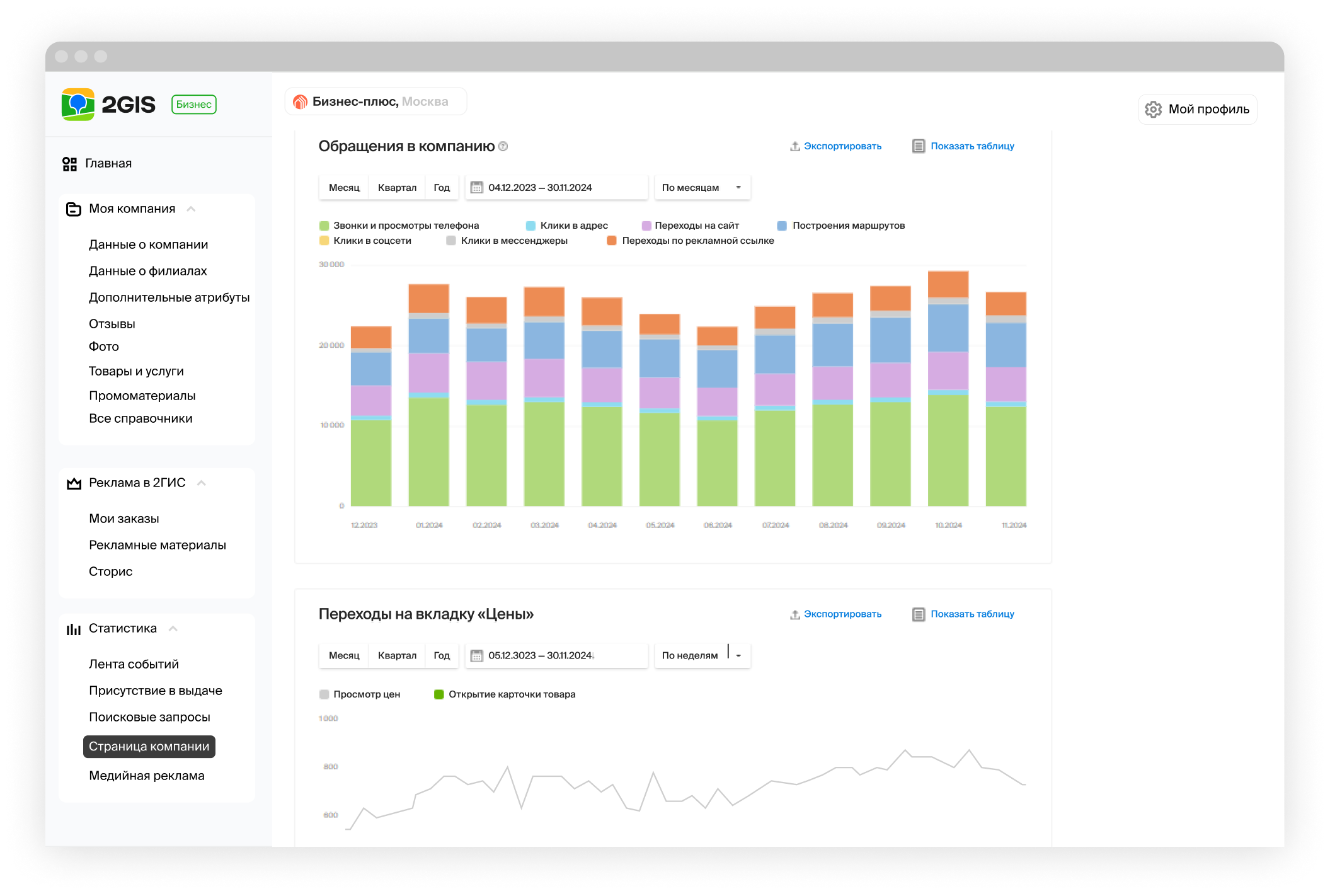Toggle Переходы на сайт legend series
This screenshot has height=896, width=1330.
691,226
